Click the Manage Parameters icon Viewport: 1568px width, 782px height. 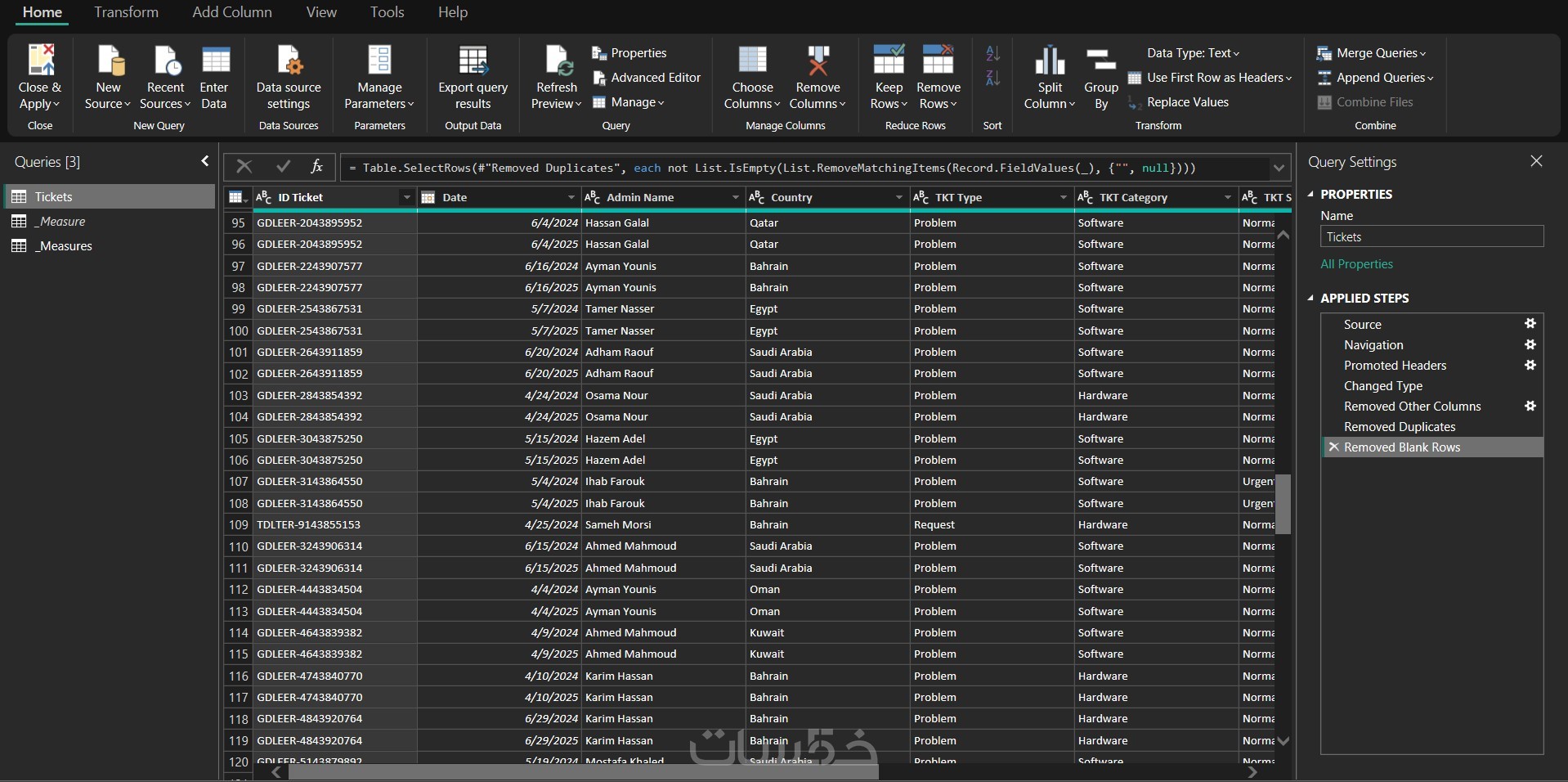coord(379,61)
